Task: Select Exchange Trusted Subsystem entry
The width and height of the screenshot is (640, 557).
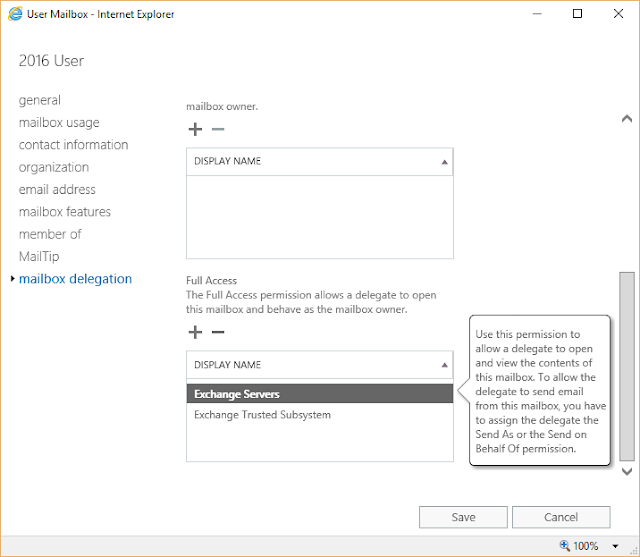Action: (320, 415)
